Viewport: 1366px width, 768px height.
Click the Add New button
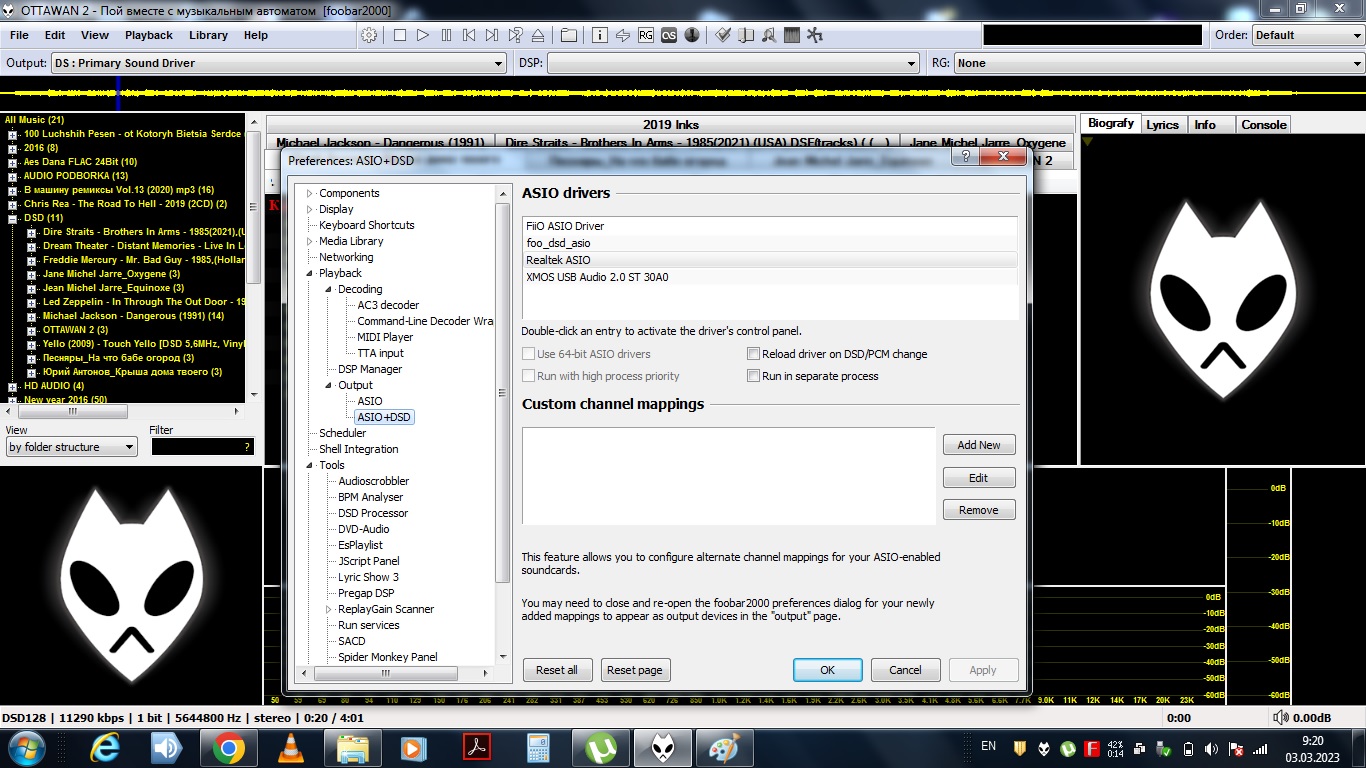click(978, 445)
